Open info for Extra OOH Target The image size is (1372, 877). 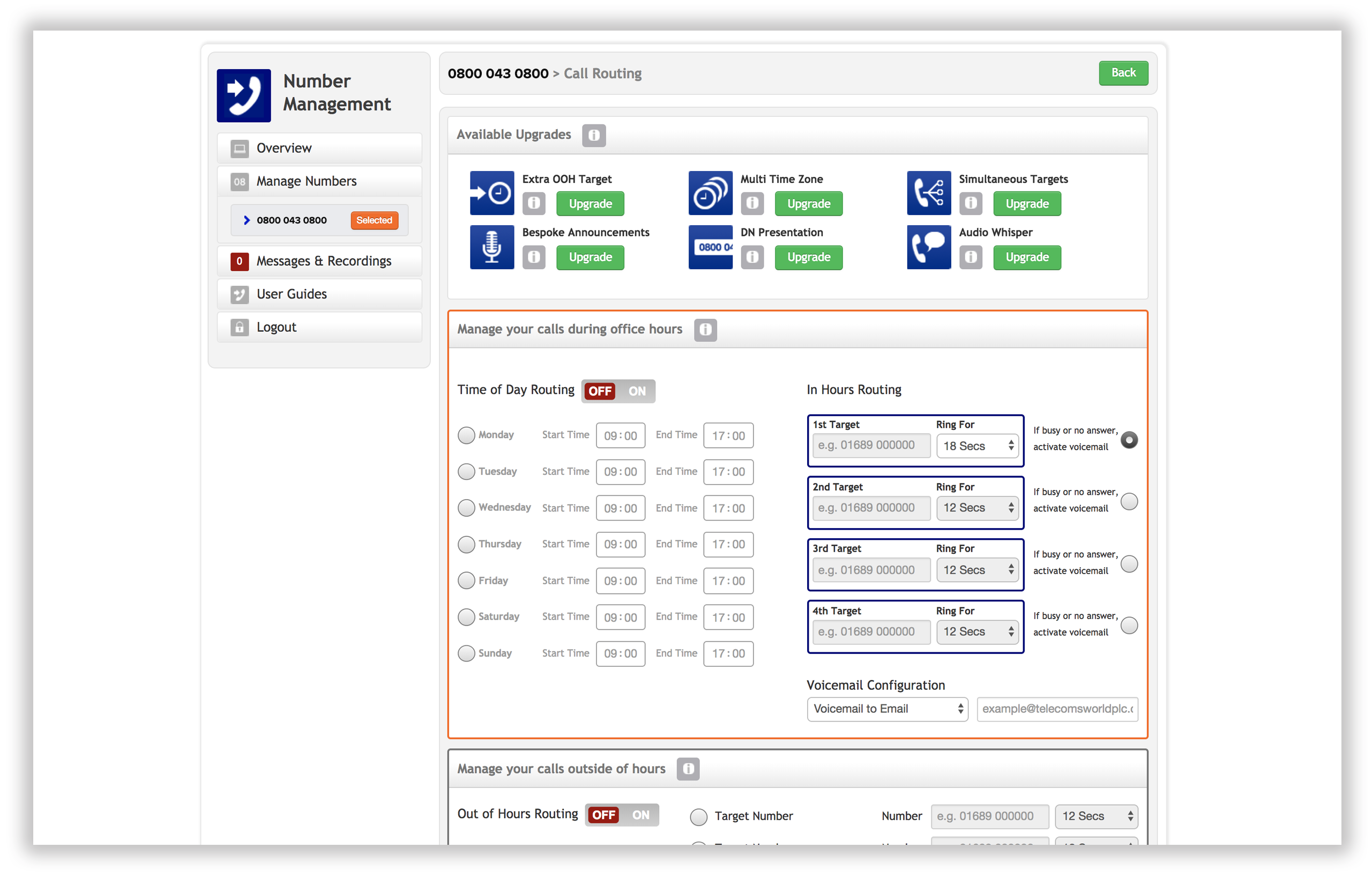[534, 204]
